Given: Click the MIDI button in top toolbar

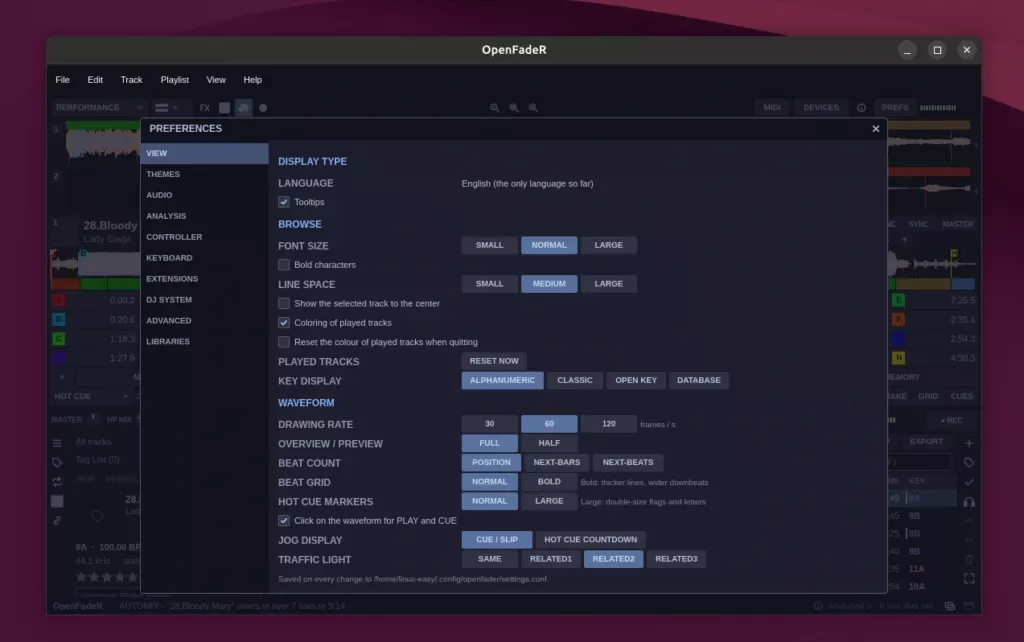Looking at the screenshot, I should (x=771, y=108).
